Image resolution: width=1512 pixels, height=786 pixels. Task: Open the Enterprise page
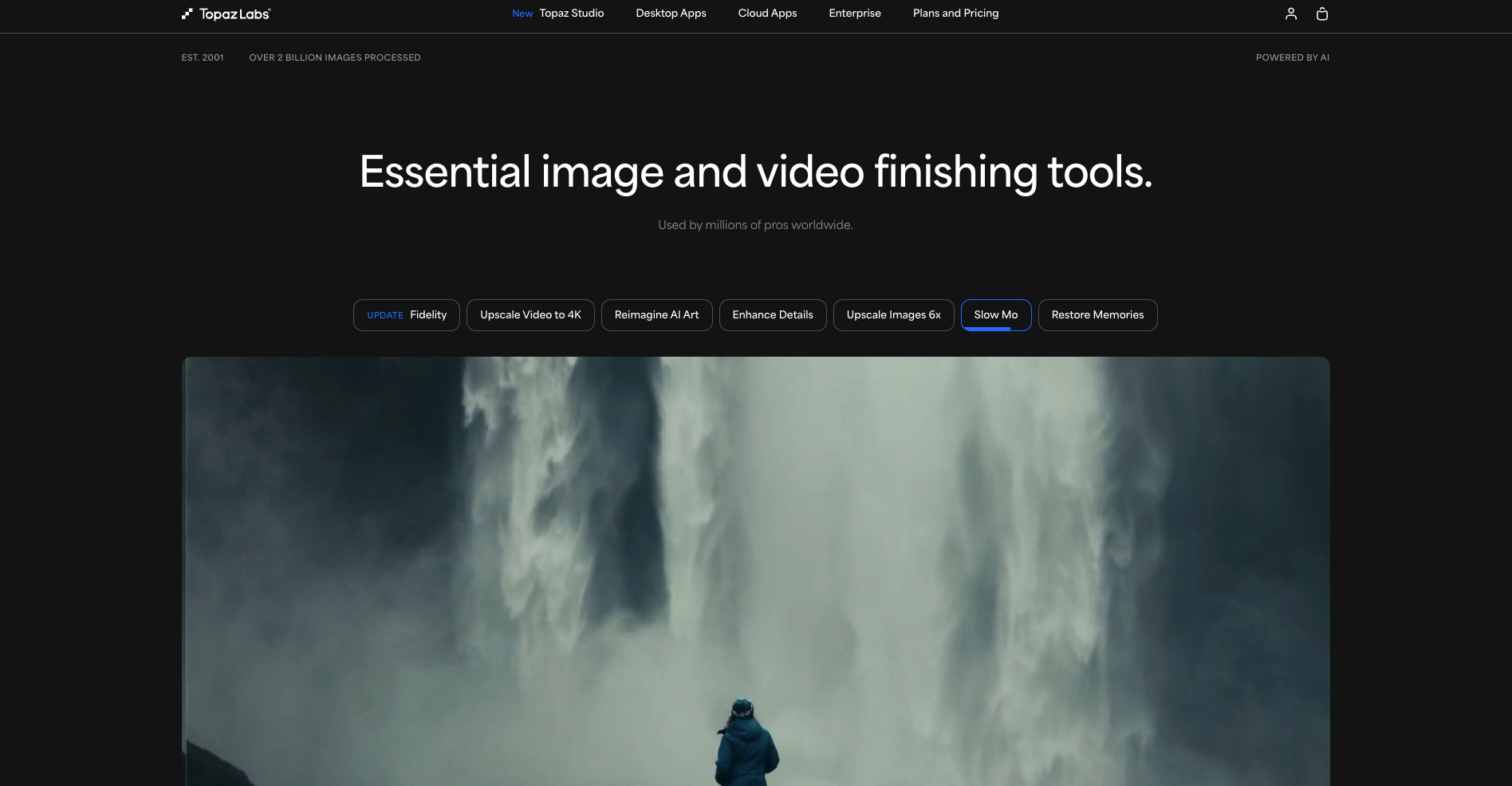click(x=854, y=13)
